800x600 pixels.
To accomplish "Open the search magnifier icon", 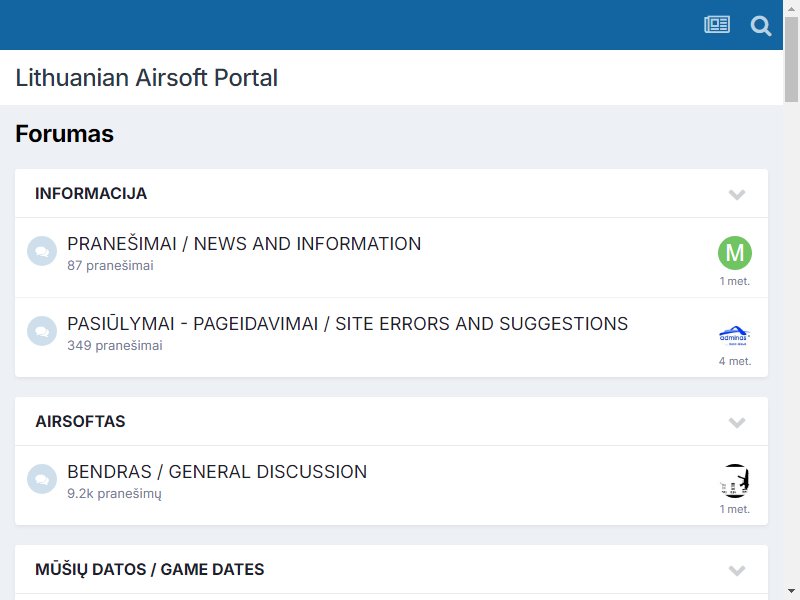I will click(761, 26).
